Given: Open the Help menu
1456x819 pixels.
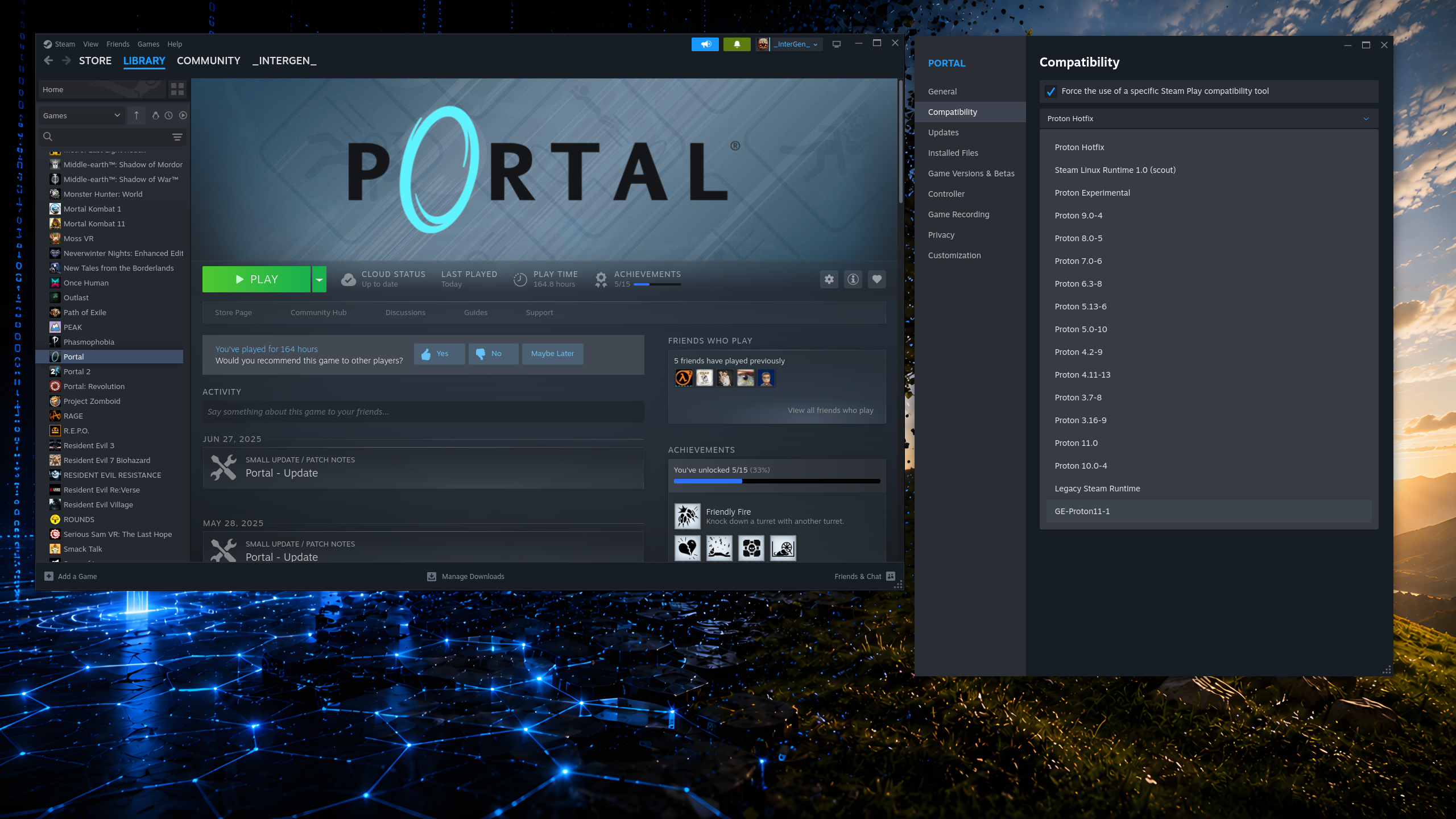Looking at the screenshot, I should pos(175,44).
